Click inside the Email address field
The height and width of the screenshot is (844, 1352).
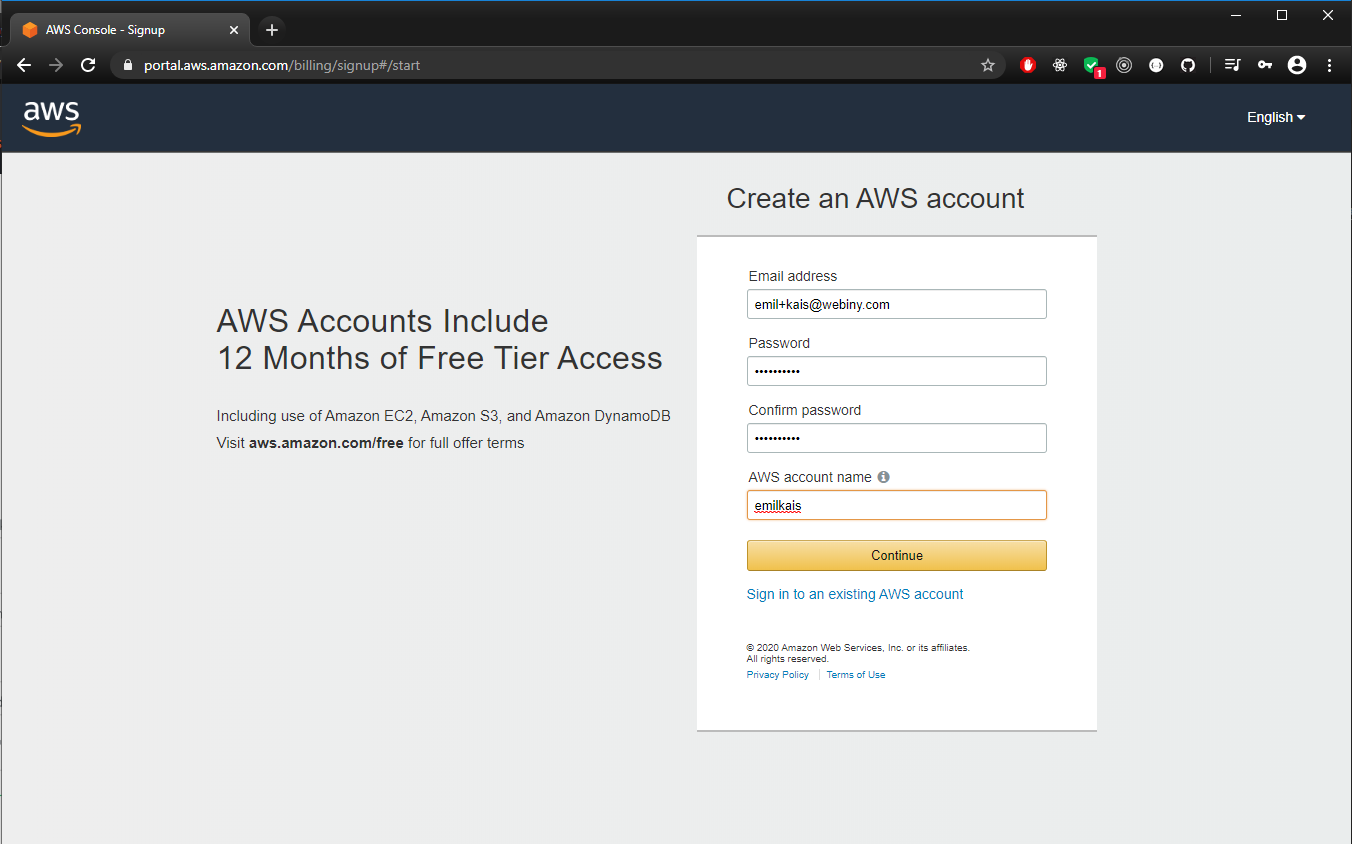(896, 304)
